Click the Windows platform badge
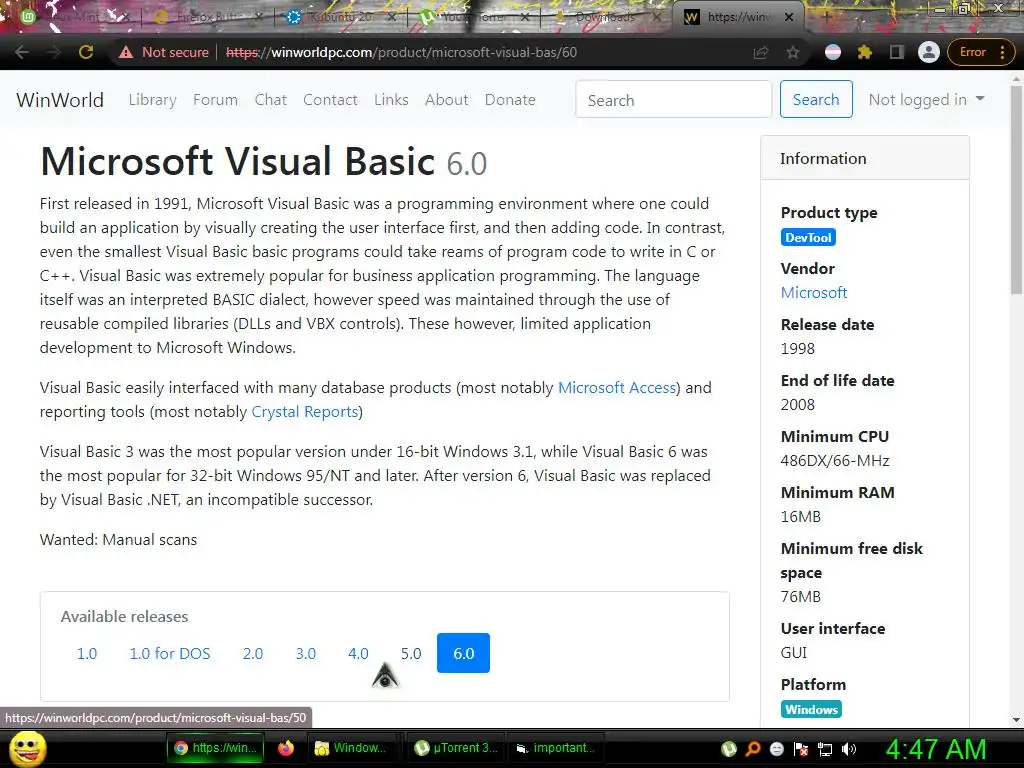This screenshot has width=1024, height=768. tap(811, 709)
